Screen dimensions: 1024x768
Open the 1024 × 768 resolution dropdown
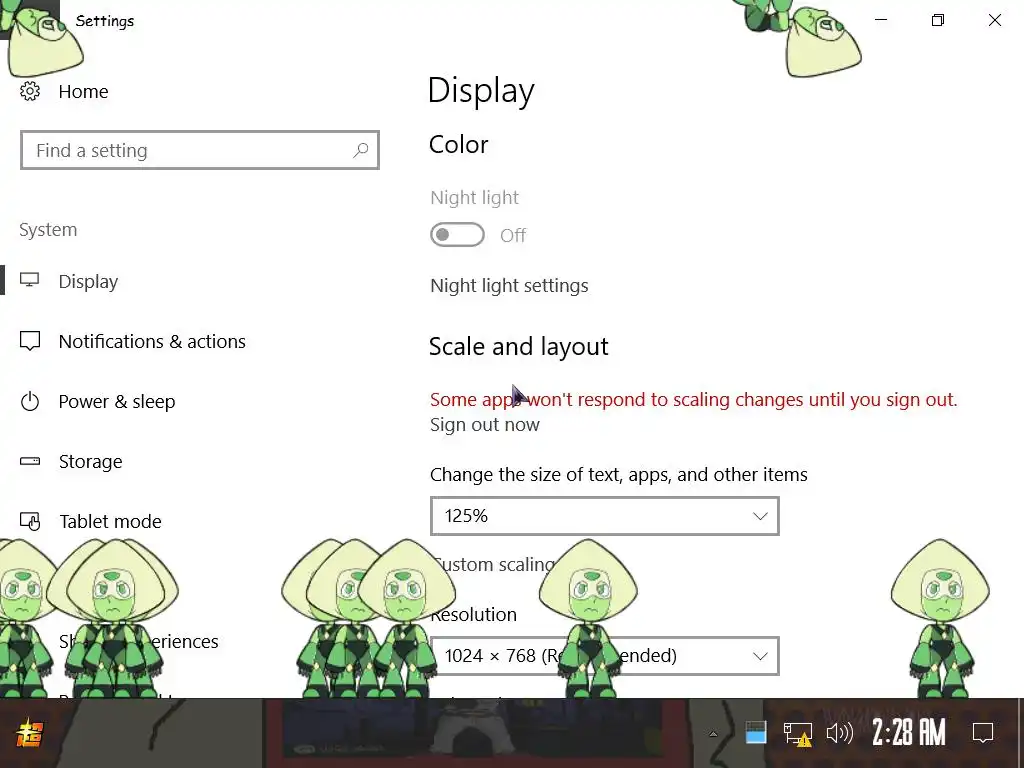click(x=605, y=656)
